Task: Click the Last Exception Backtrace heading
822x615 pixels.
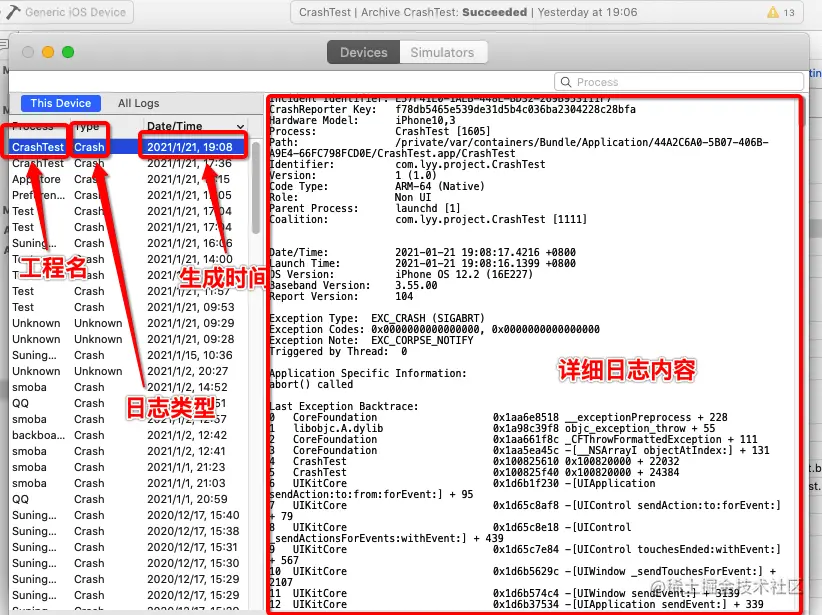Action: [344, 406]
